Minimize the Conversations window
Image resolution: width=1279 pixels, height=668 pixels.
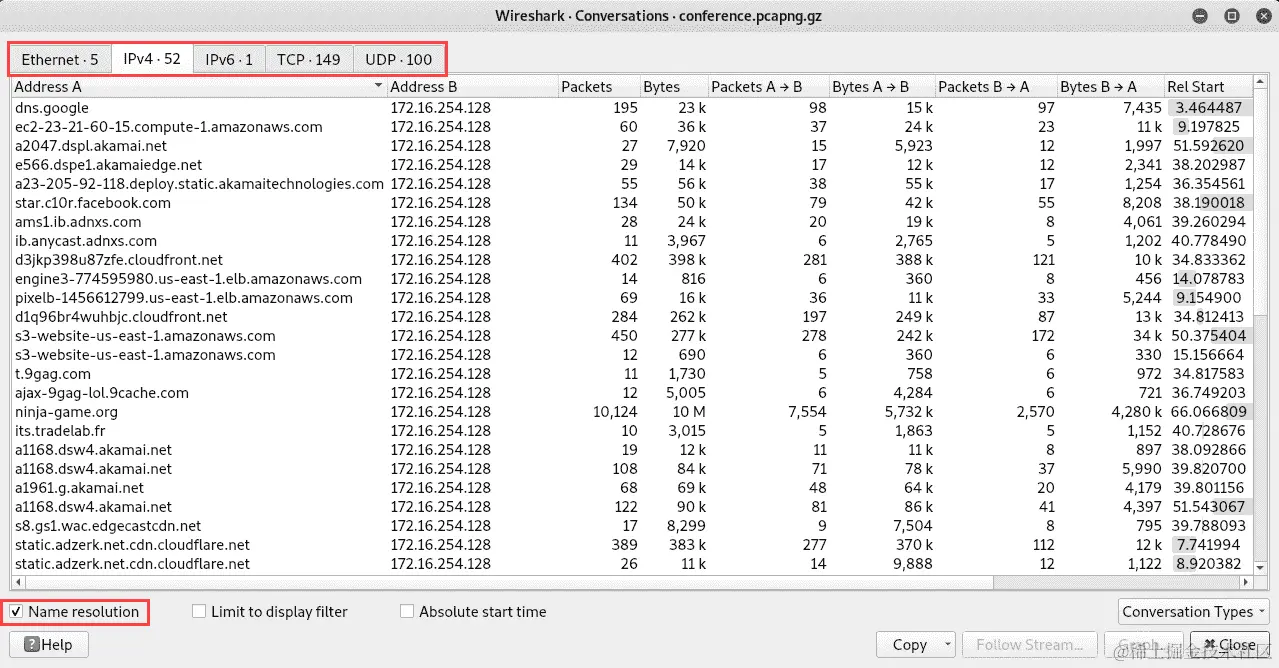pyautogui.click(x=1198, y=16)
